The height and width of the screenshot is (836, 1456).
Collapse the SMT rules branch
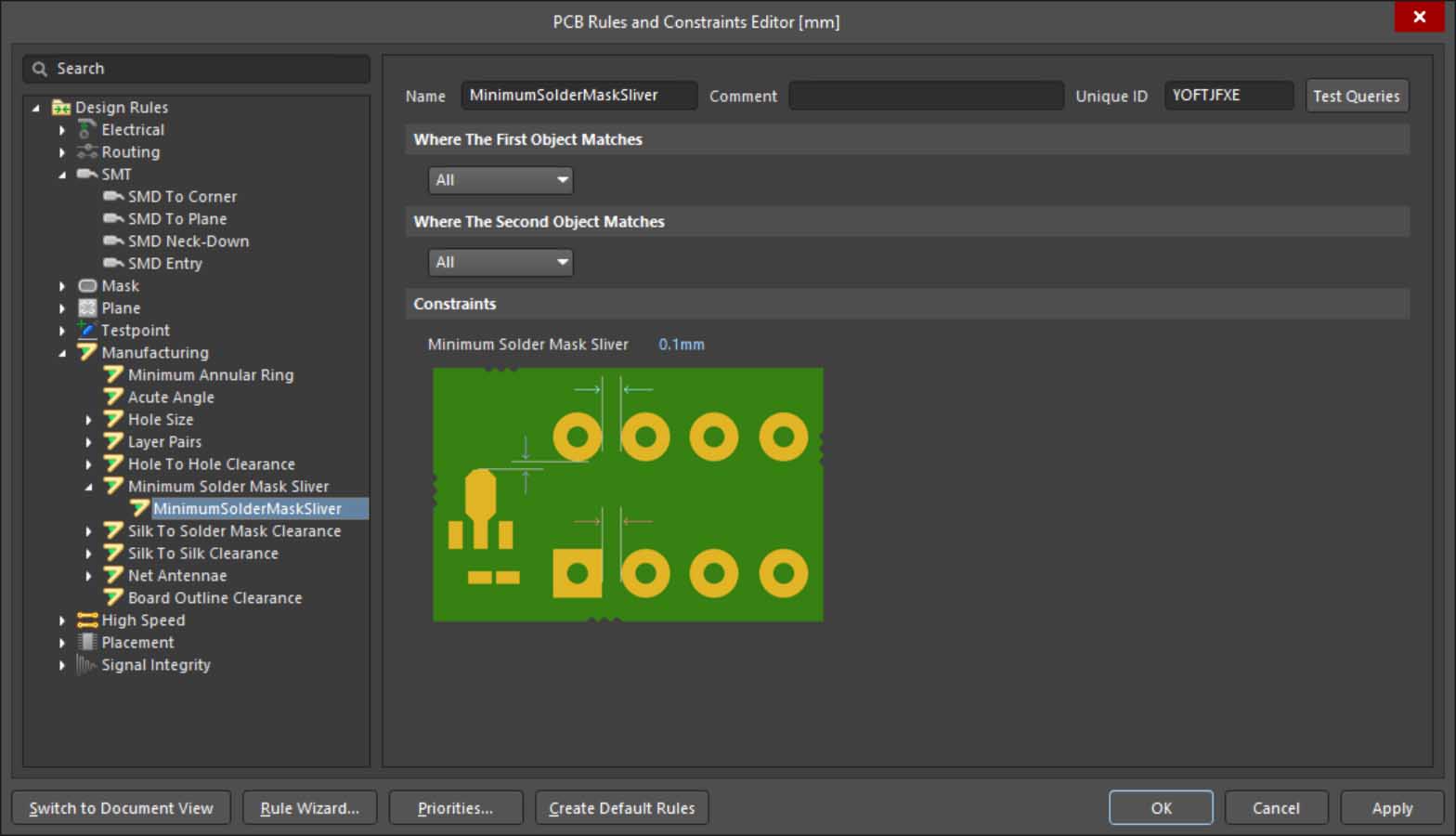coord(62,175)
